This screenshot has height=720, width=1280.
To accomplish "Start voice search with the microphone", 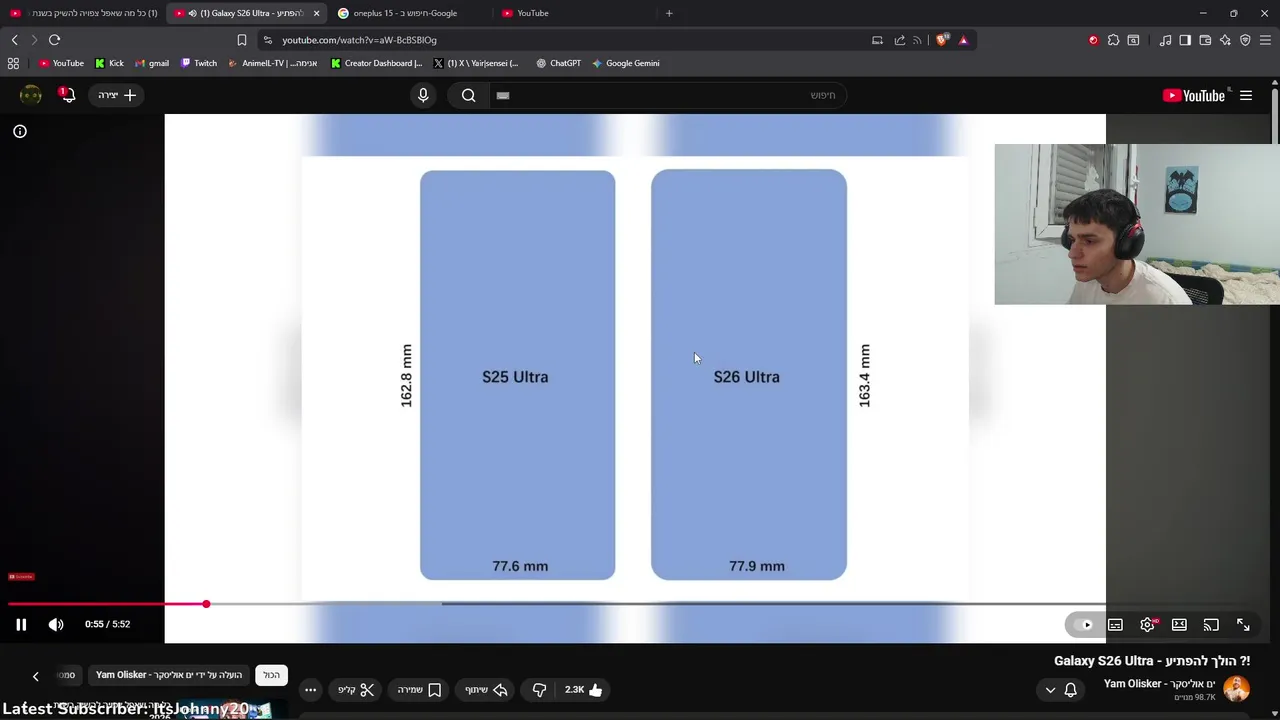I will tap(423, 95).
